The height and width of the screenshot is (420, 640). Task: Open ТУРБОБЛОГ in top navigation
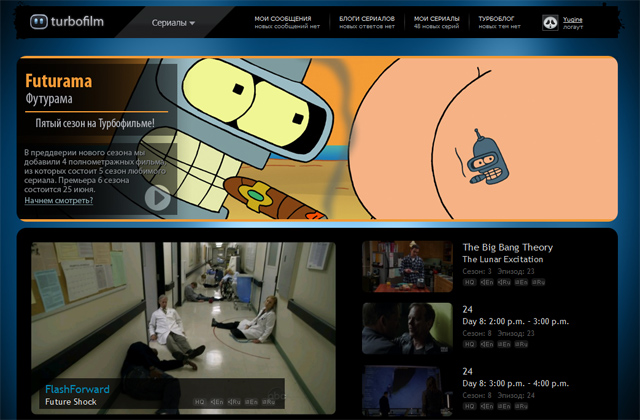coord(496,18)
